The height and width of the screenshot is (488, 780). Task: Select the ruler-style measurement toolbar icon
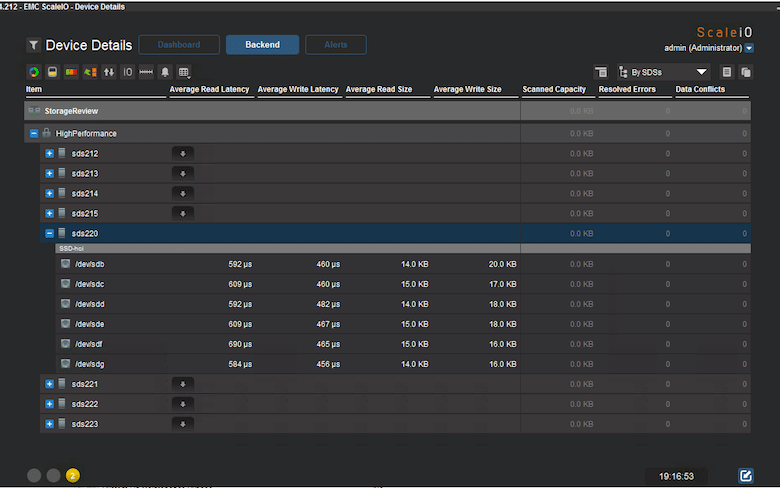146,72
